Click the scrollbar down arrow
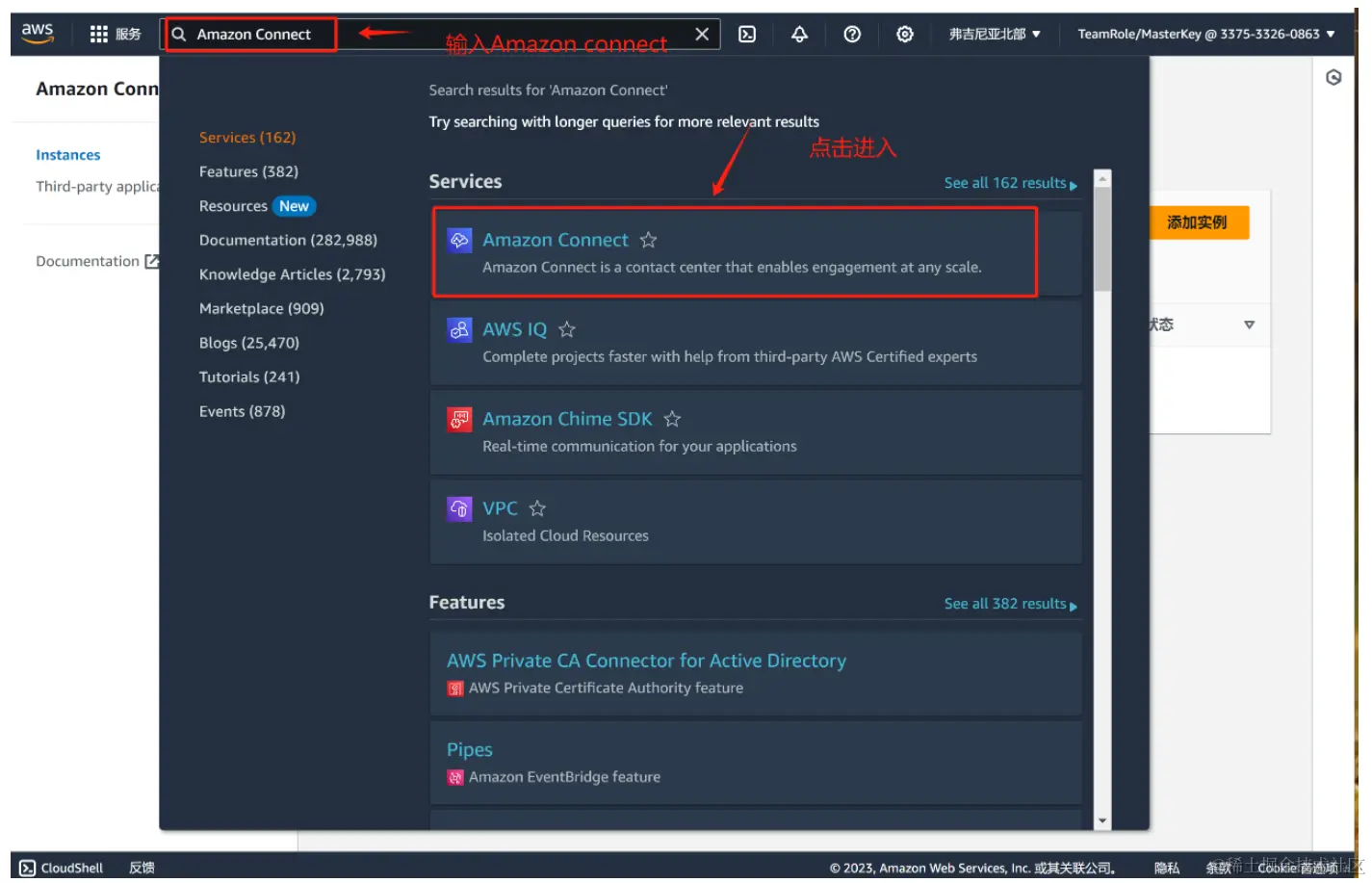Screen dimensions: 1372x883 [x=1103, y=821]
